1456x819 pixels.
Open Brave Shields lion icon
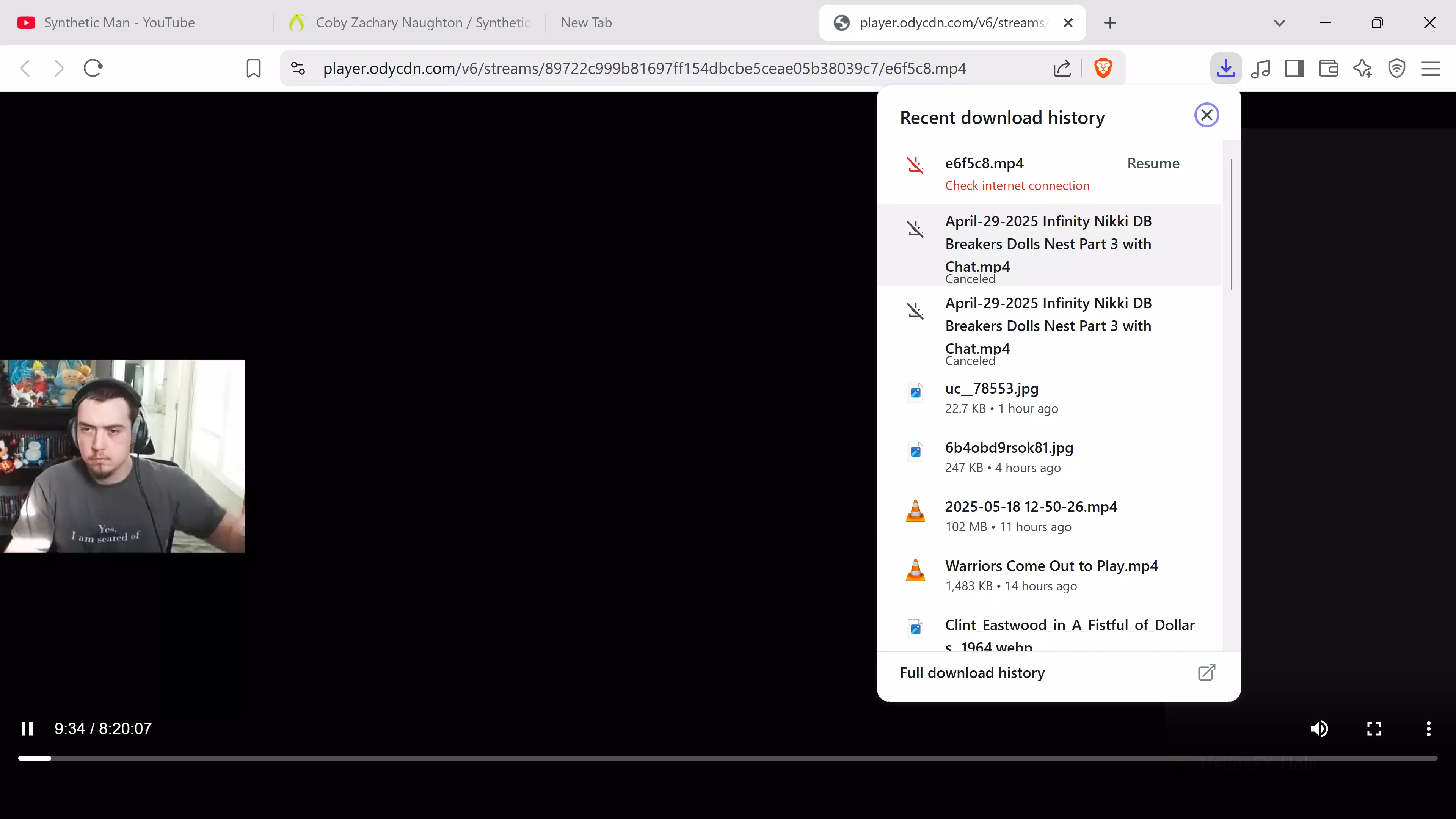tap(1103, 68)
